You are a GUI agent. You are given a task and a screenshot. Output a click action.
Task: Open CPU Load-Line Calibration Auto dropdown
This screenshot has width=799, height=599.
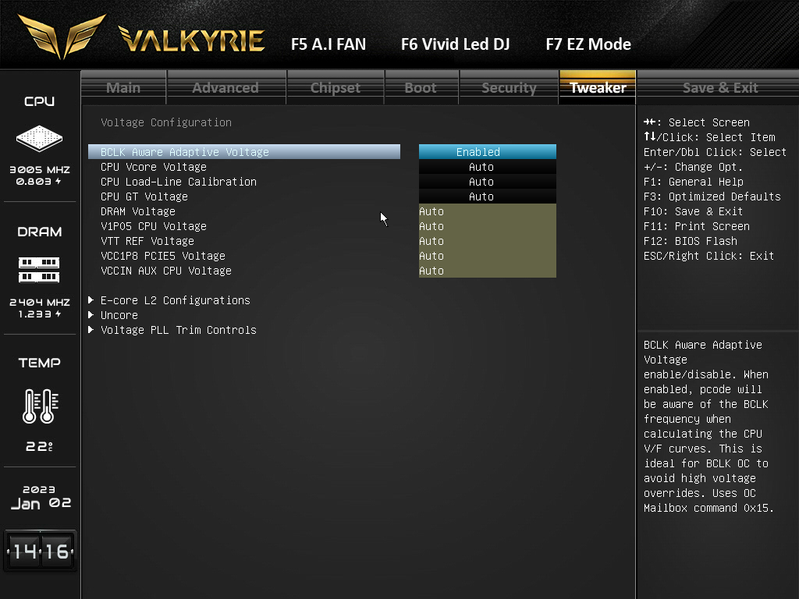[487, 181]
